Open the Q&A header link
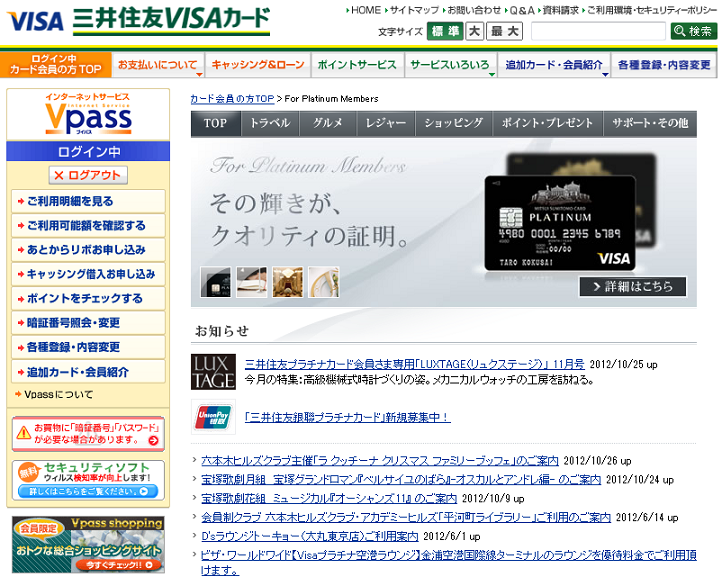The height and width of the screenshot is (577, 722). [x=521, y=10]
